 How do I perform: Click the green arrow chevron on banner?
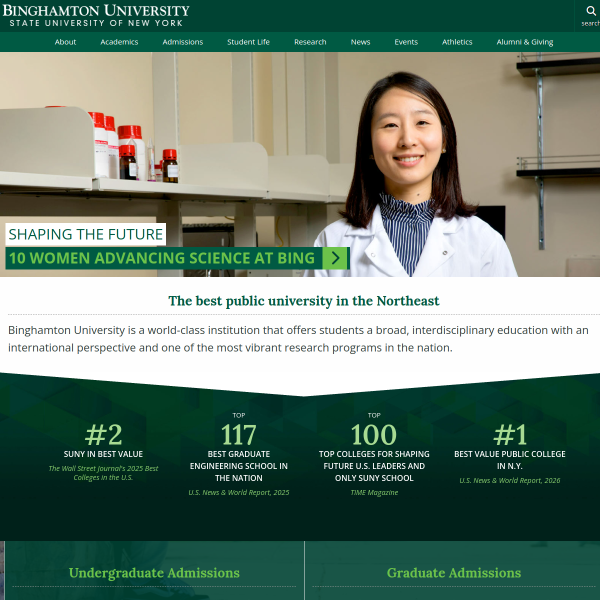point(337,259)
